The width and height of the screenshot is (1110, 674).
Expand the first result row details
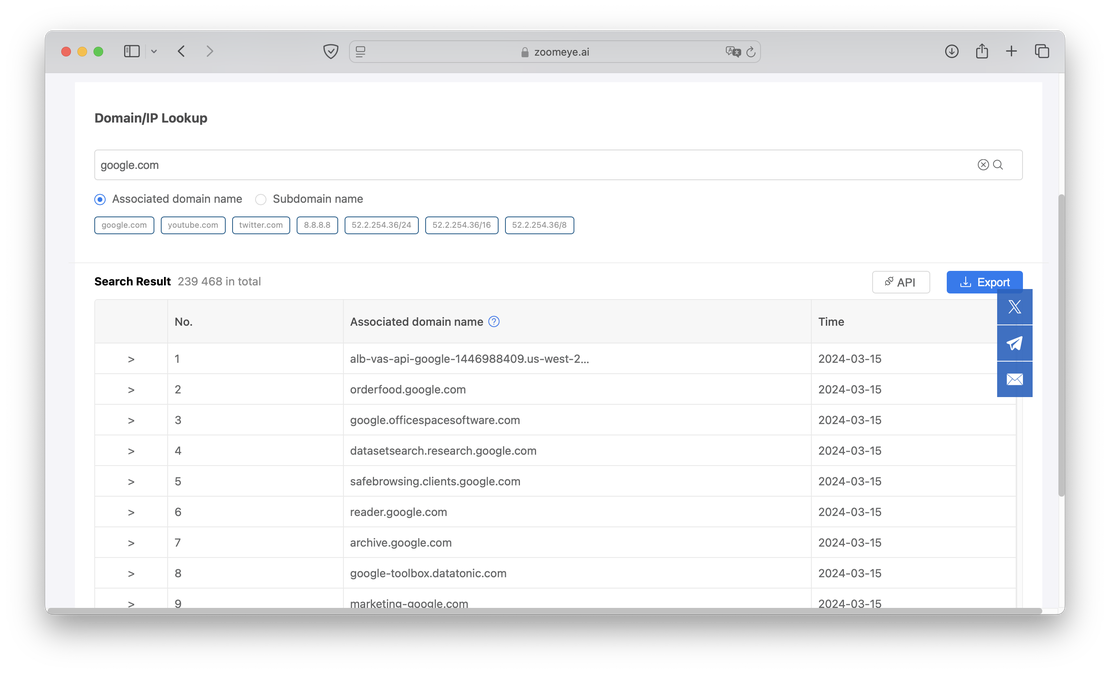pos(131,358)
